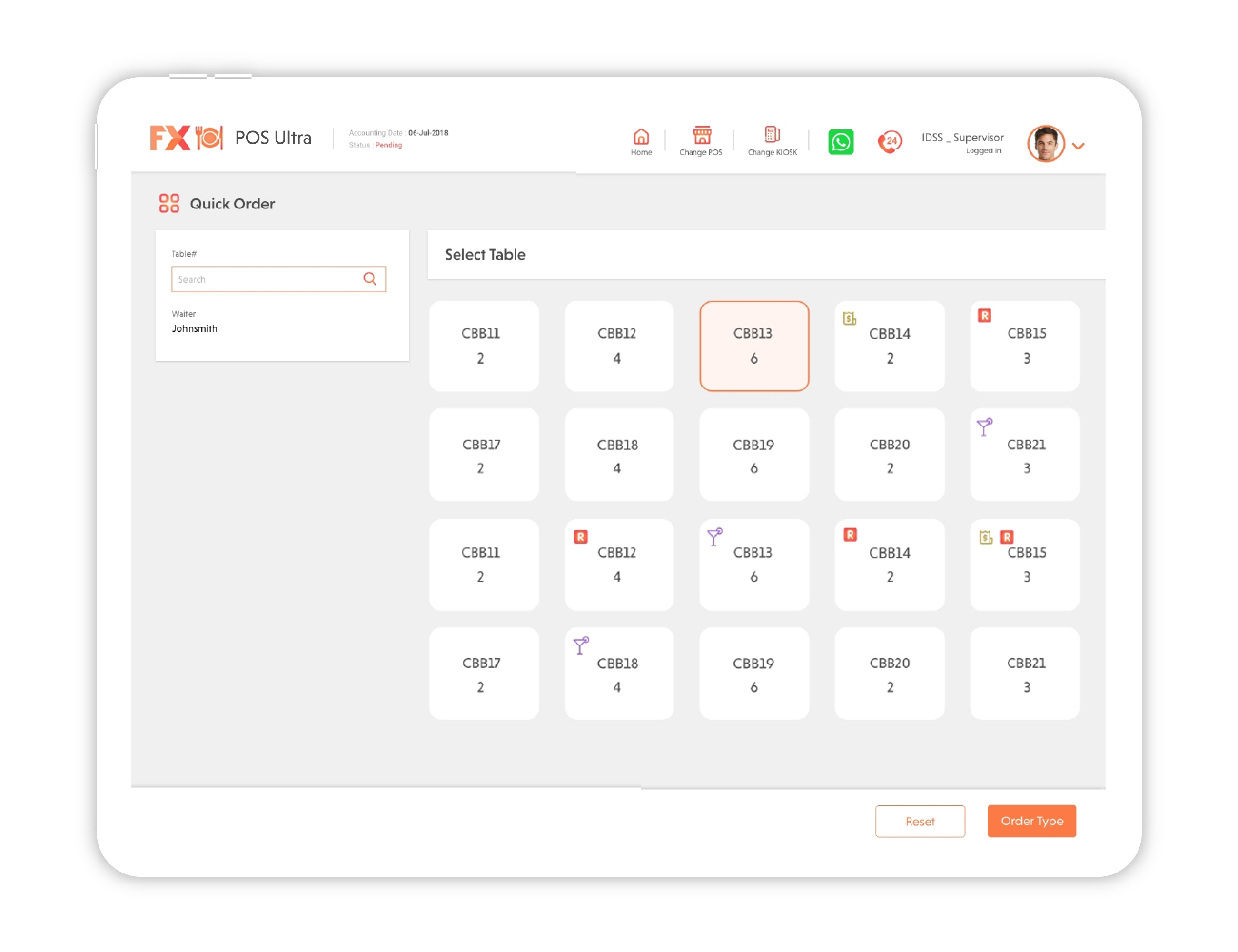This screenshot has width=1238, height=952.
Task: Expand the user profile dropdown chevron
Action: pyautogui.click(x=1078, y=146)
